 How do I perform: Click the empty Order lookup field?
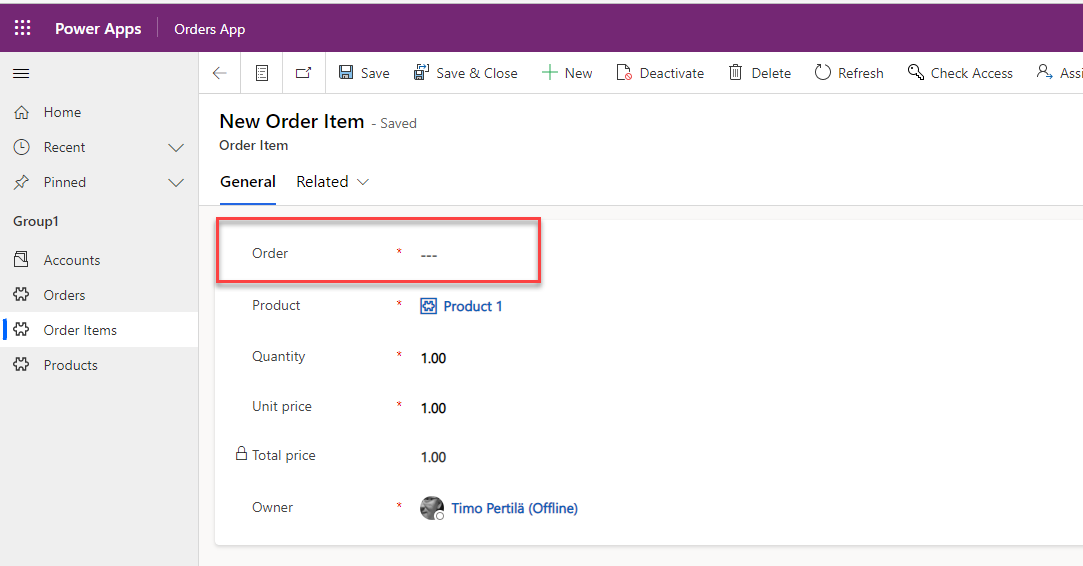coord(470,254)
